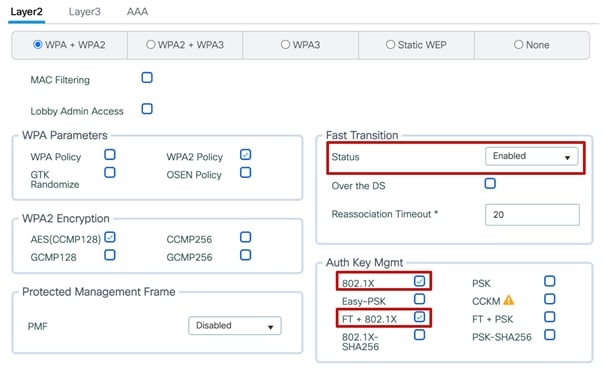Check the CCMP256 encryption checkbox
Screen dimensions: 603x371
coord(245,237)
